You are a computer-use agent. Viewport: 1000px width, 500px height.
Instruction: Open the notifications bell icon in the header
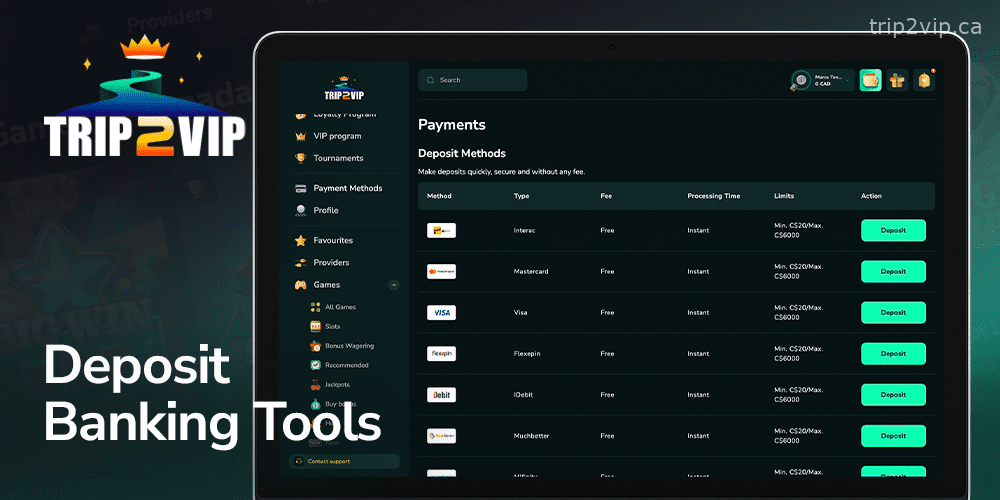(924, 80)
